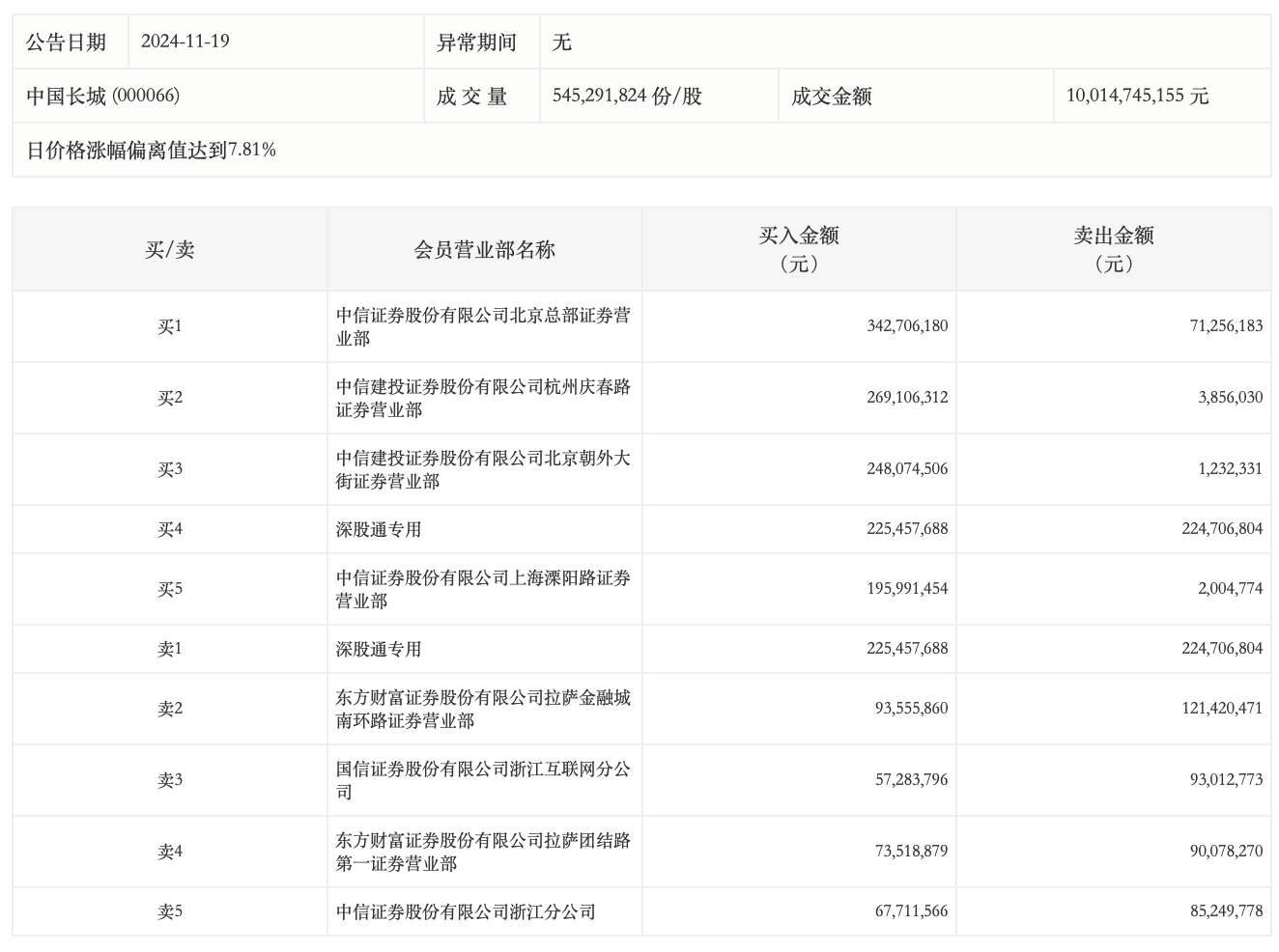Click the 中信建投杭州庆春路证券营业部 entry
This screenshot has width=1279, height=952.
483,398
